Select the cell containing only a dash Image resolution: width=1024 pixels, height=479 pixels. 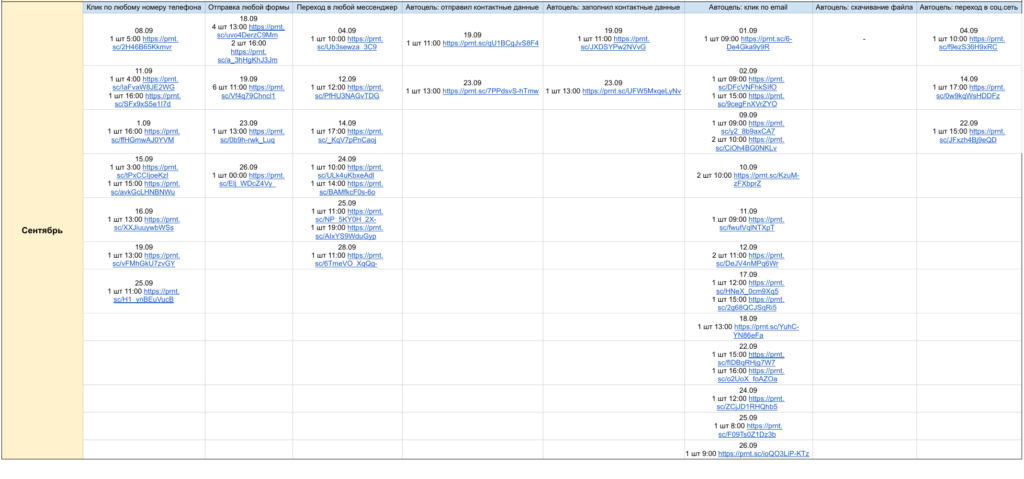click(864, 40)
